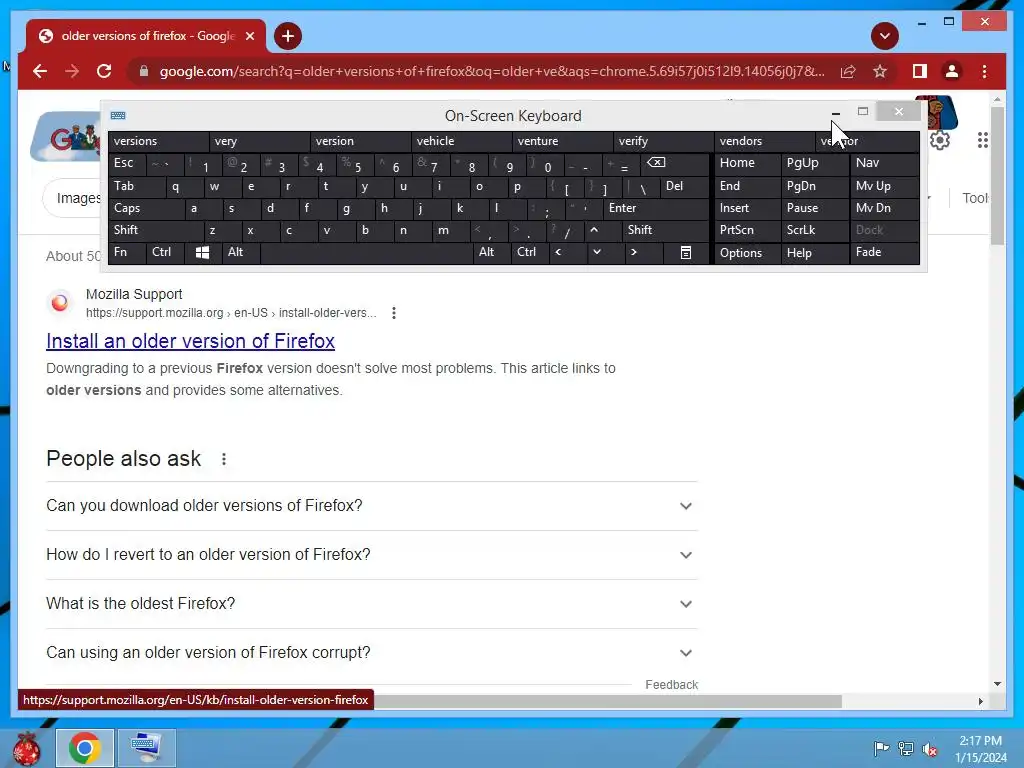Screen dimensions: 1024x768
Task: Click the horizontal scrollbar right arrow
Action: tap(981, 701)
